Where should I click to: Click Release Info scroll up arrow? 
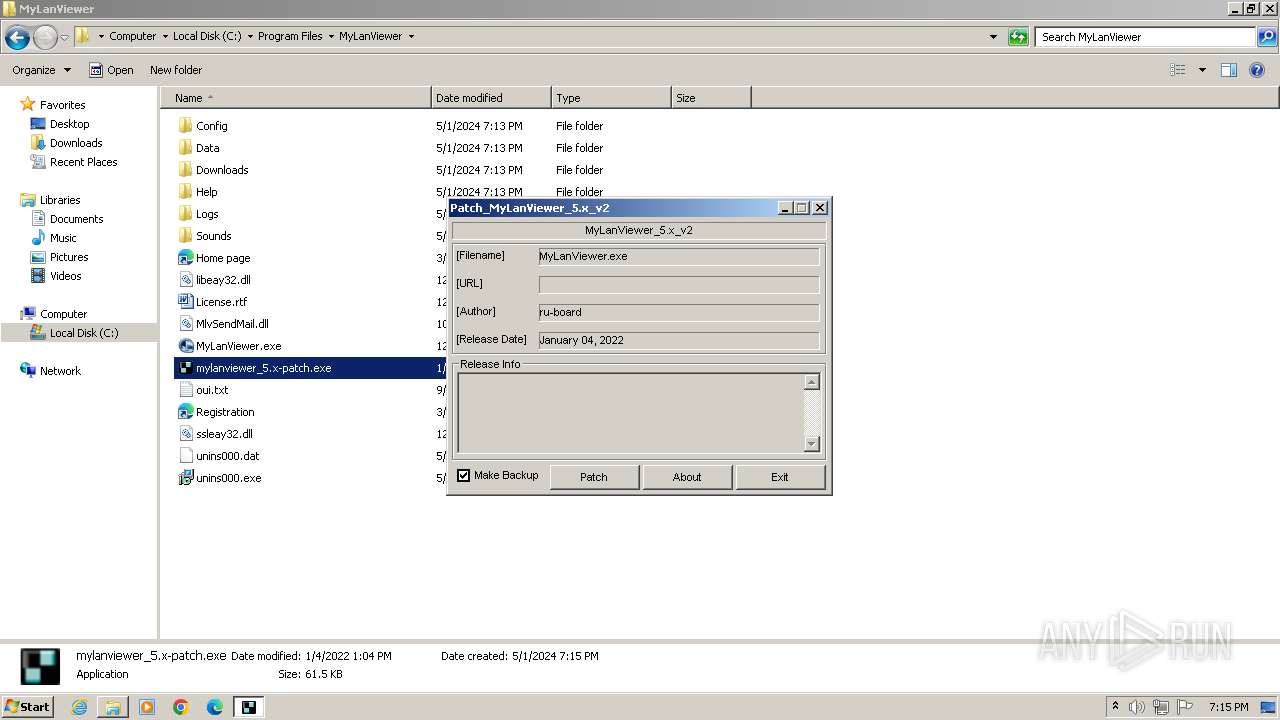click(812, 382)
